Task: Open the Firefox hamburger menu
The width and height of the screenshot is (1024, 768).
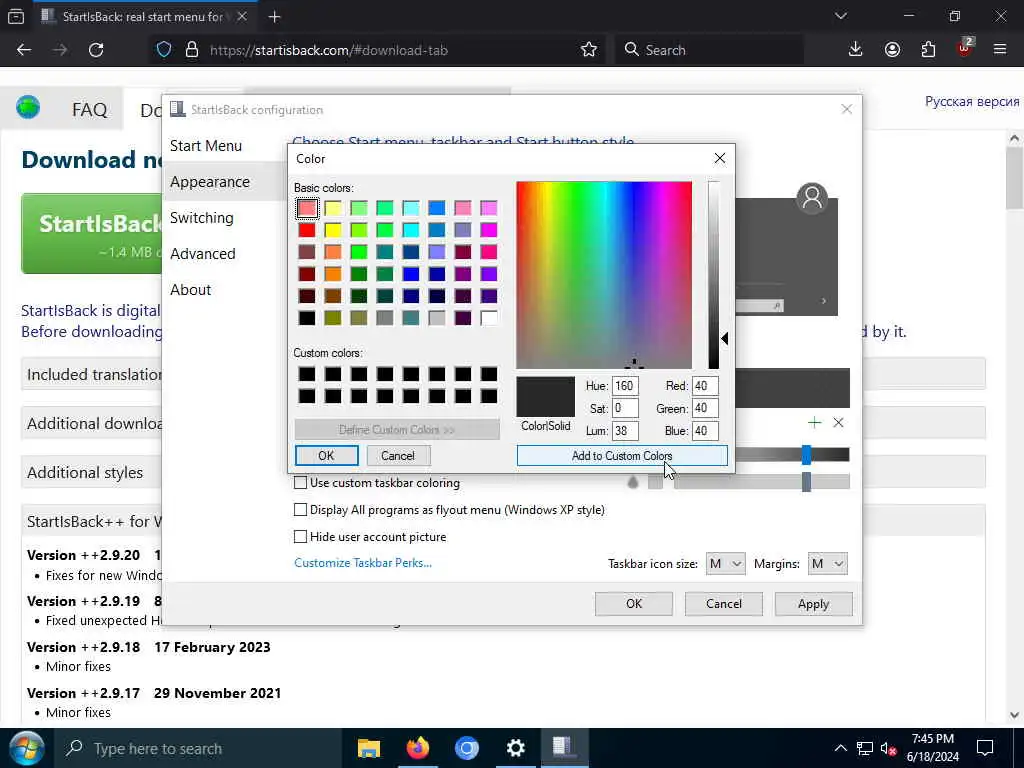Action: [1000, 50]
